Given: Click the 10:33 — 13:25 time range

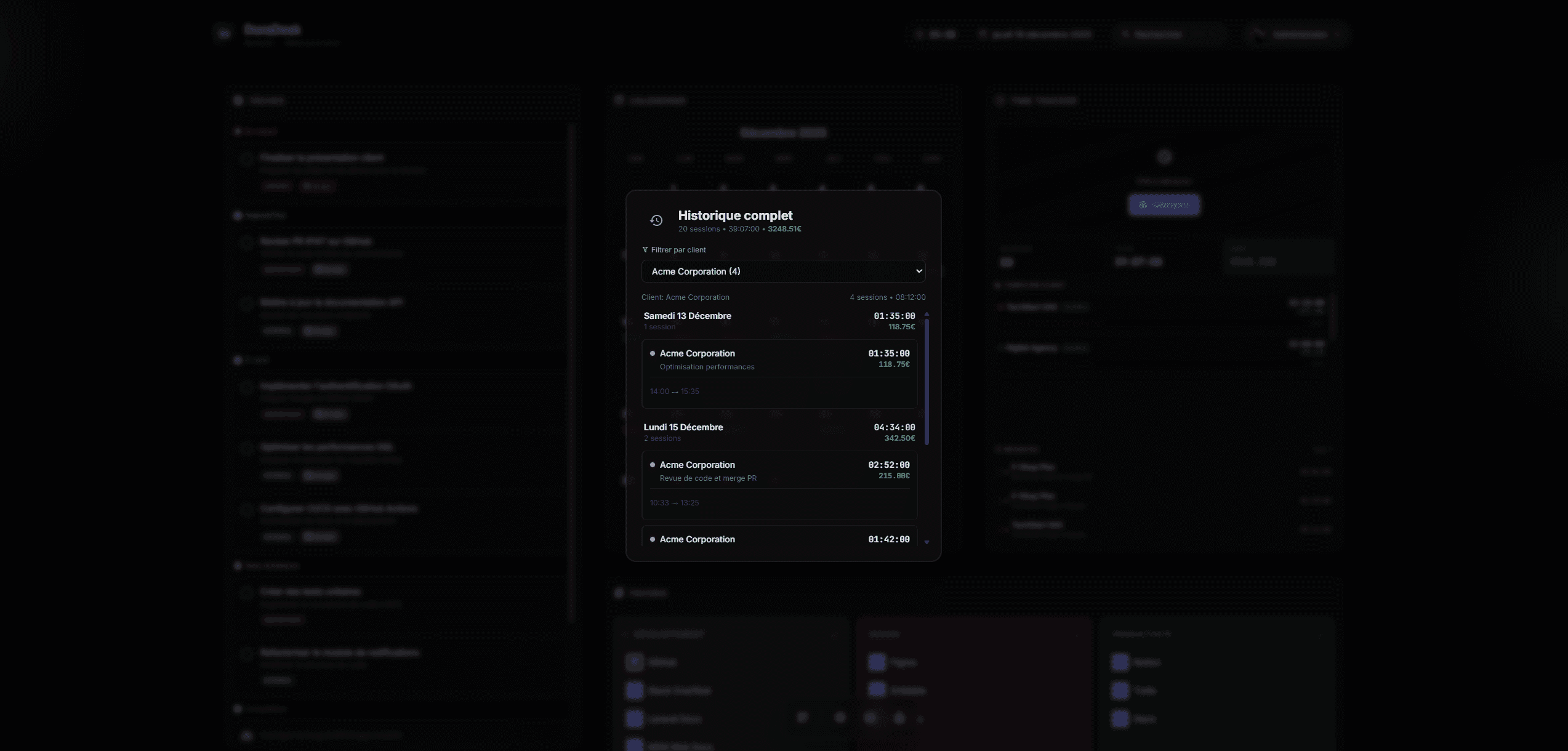Looking at the screenshot, I should [674, 503].
